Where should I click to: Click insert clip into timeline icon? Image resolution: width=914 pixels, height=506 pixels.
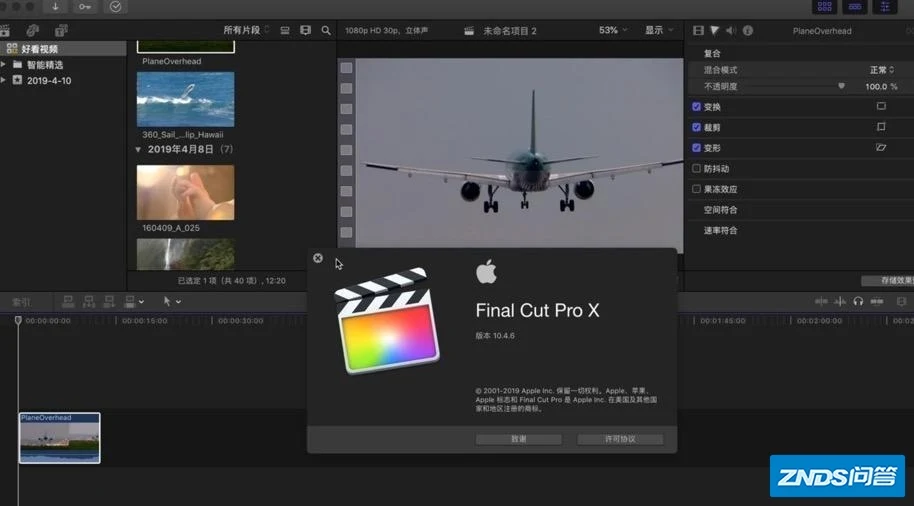point(89,301)
